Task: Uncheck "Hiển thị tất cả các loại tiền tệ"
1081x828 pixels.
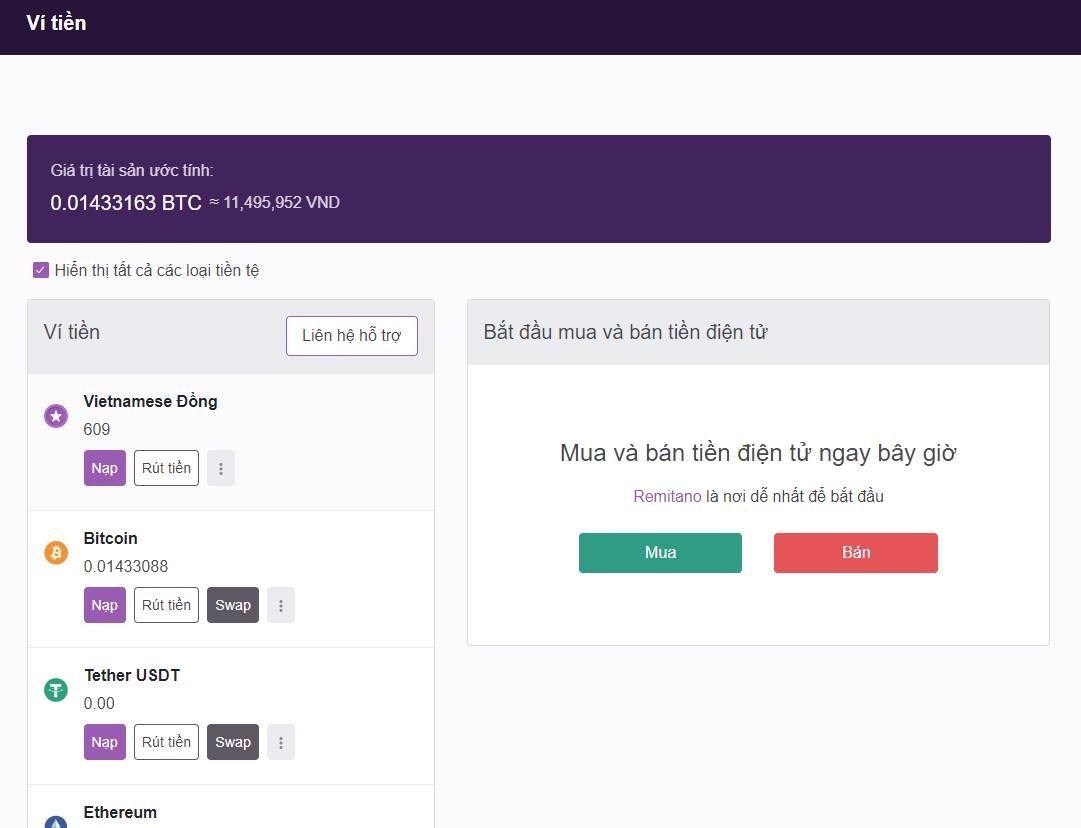Action: (x=40, y=270)
